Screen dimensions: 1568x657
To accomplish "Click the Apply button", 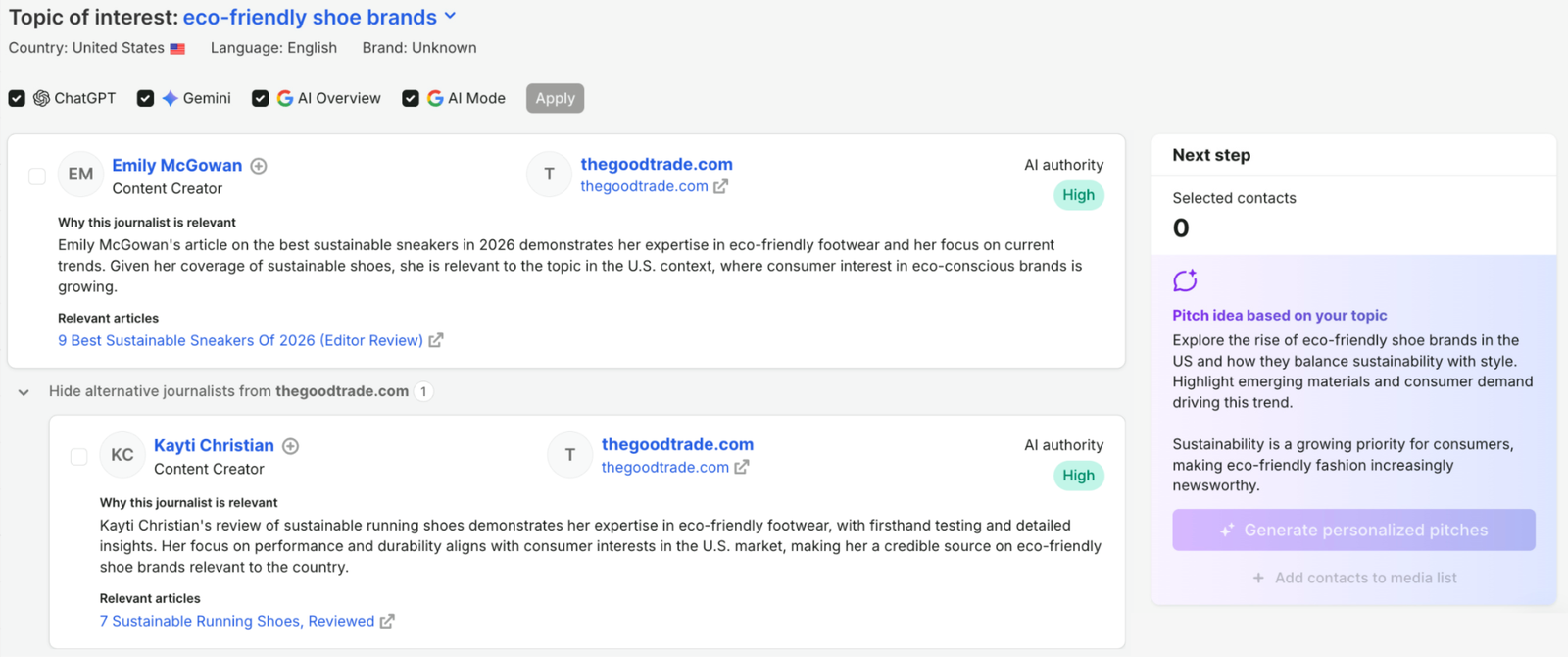I will point(555,98).
